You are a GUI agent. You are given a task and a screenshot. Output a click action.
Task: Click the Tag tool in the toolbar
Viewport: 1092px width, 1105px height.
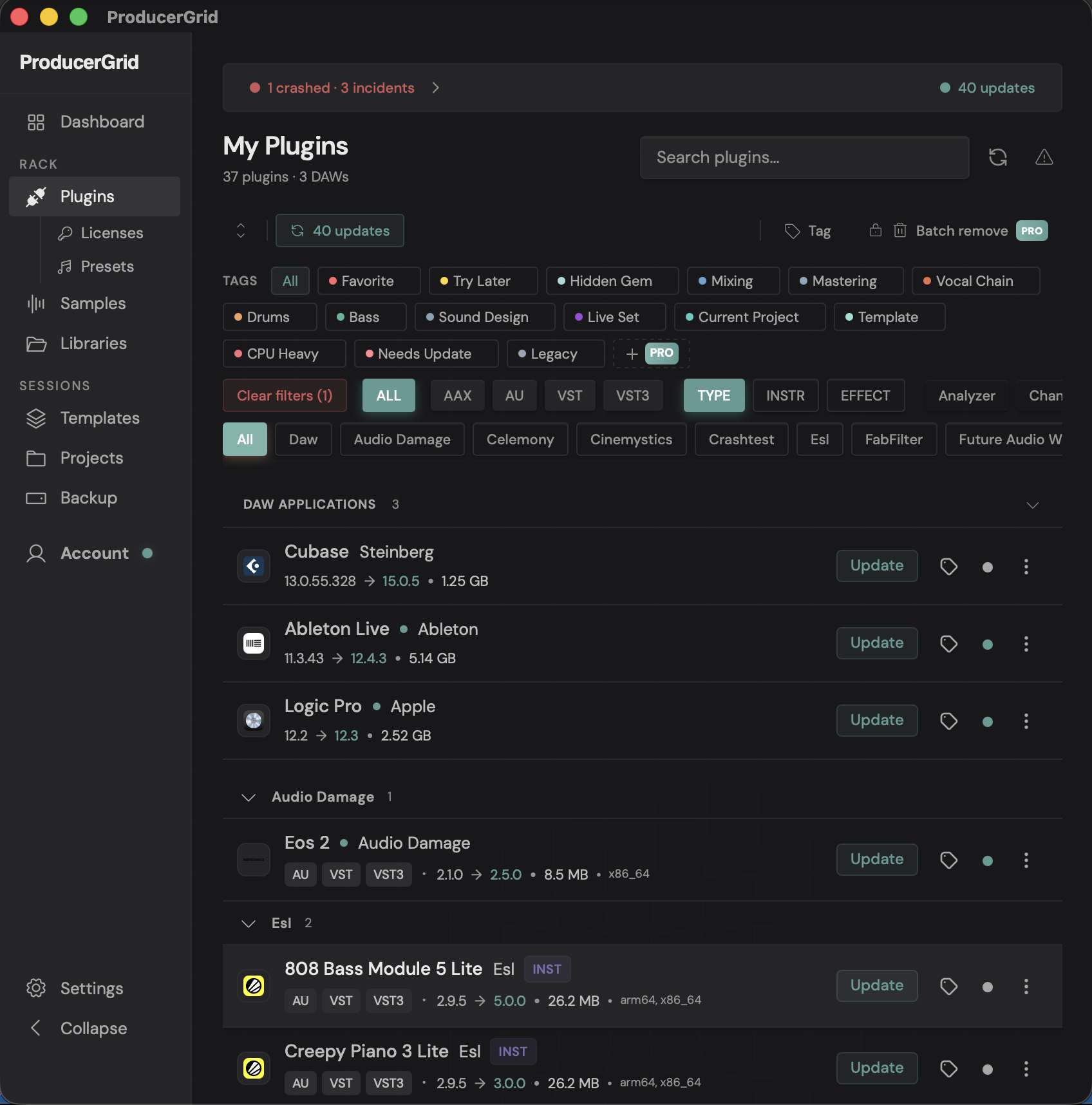(808, 231)
